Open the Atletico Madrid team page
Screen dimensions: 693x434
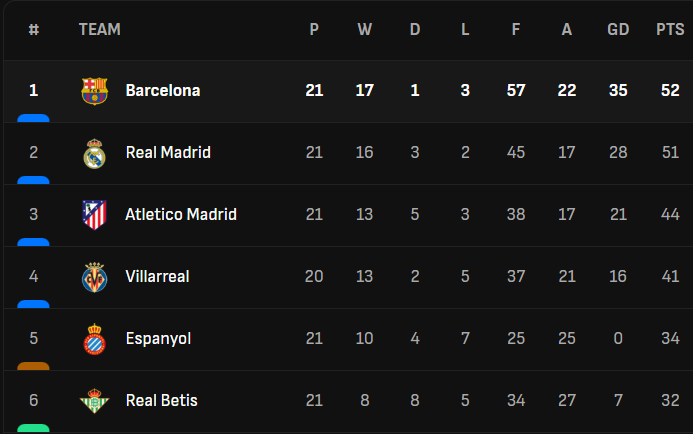181,215
